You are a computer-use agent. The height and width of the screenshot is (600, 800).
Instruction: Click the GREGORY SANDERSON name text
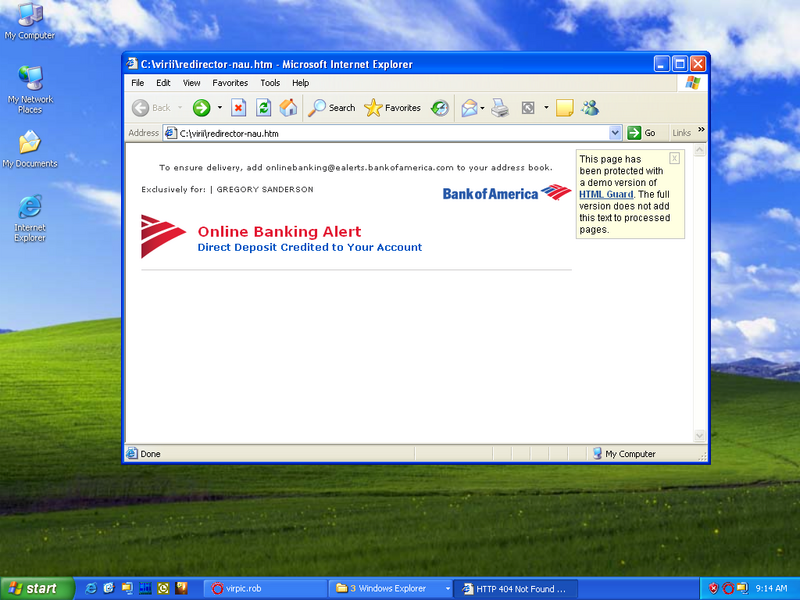265,189
